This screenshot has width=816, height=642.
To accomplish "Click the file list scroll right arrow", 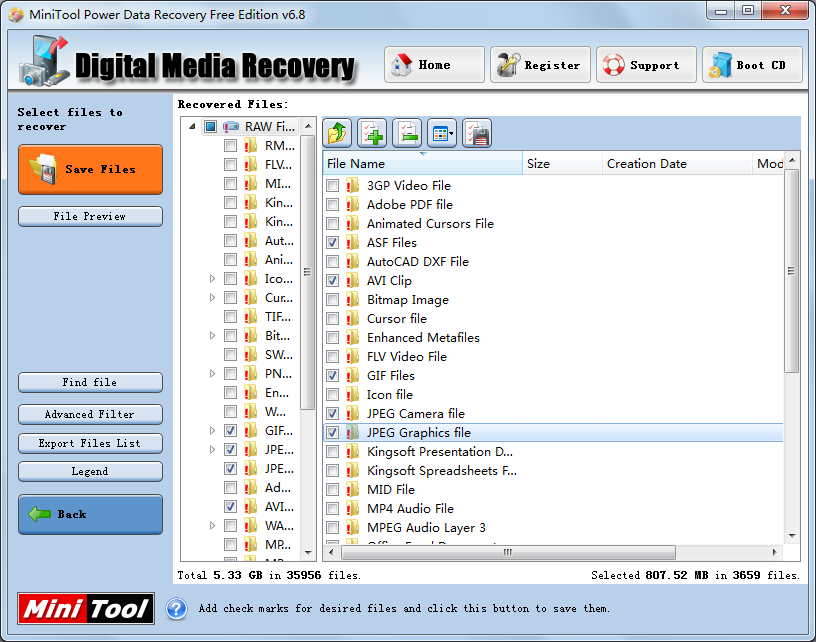I will click(x=774, y=552).
